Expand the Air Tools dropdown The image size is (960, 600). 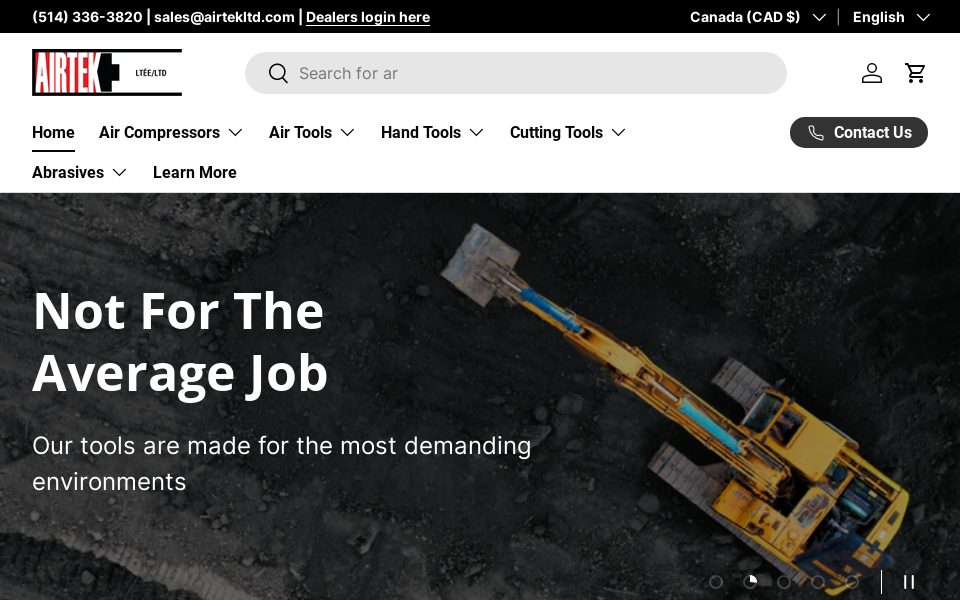[311, 132]
